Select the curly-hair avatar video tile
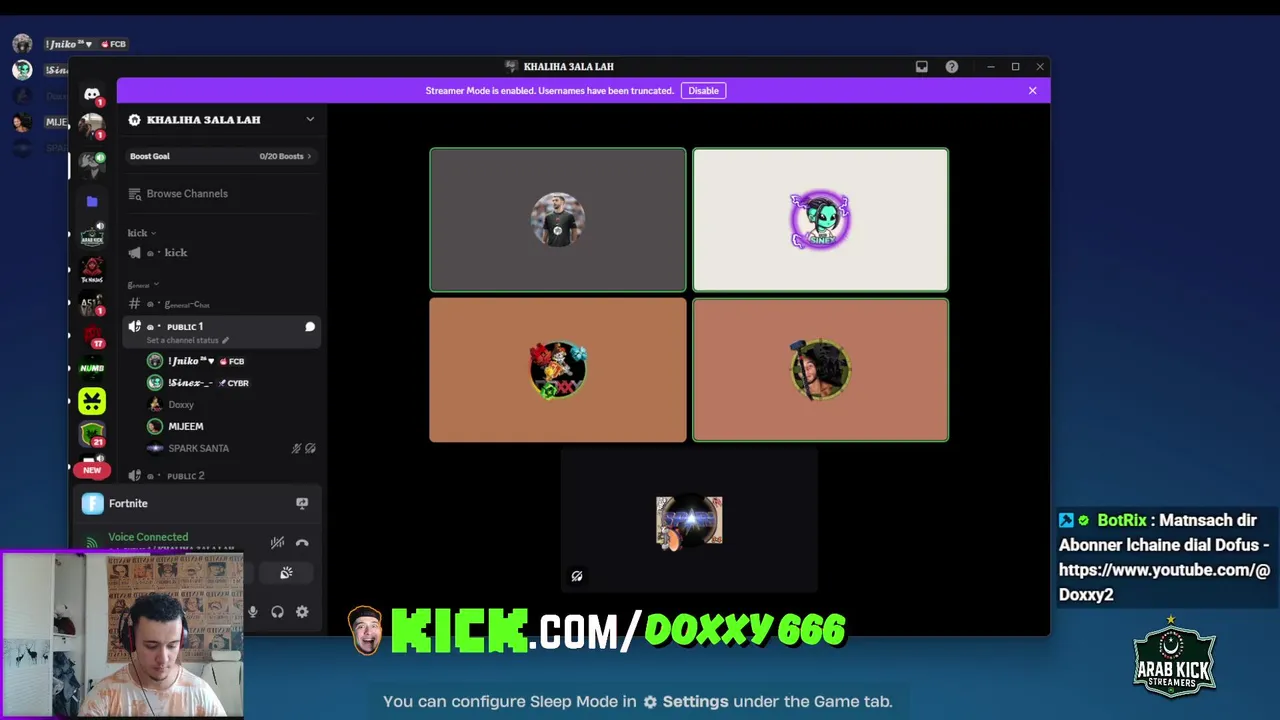Image resolution: width=1280 pixels, height=720 pixels. click(x=820, y=370)
